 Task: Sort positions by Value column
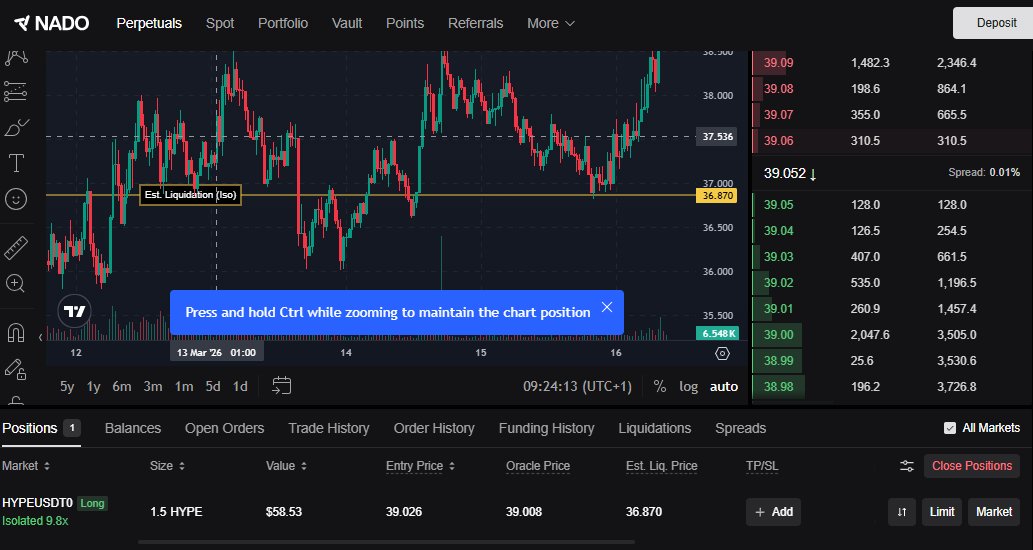(x=286, y=466)
